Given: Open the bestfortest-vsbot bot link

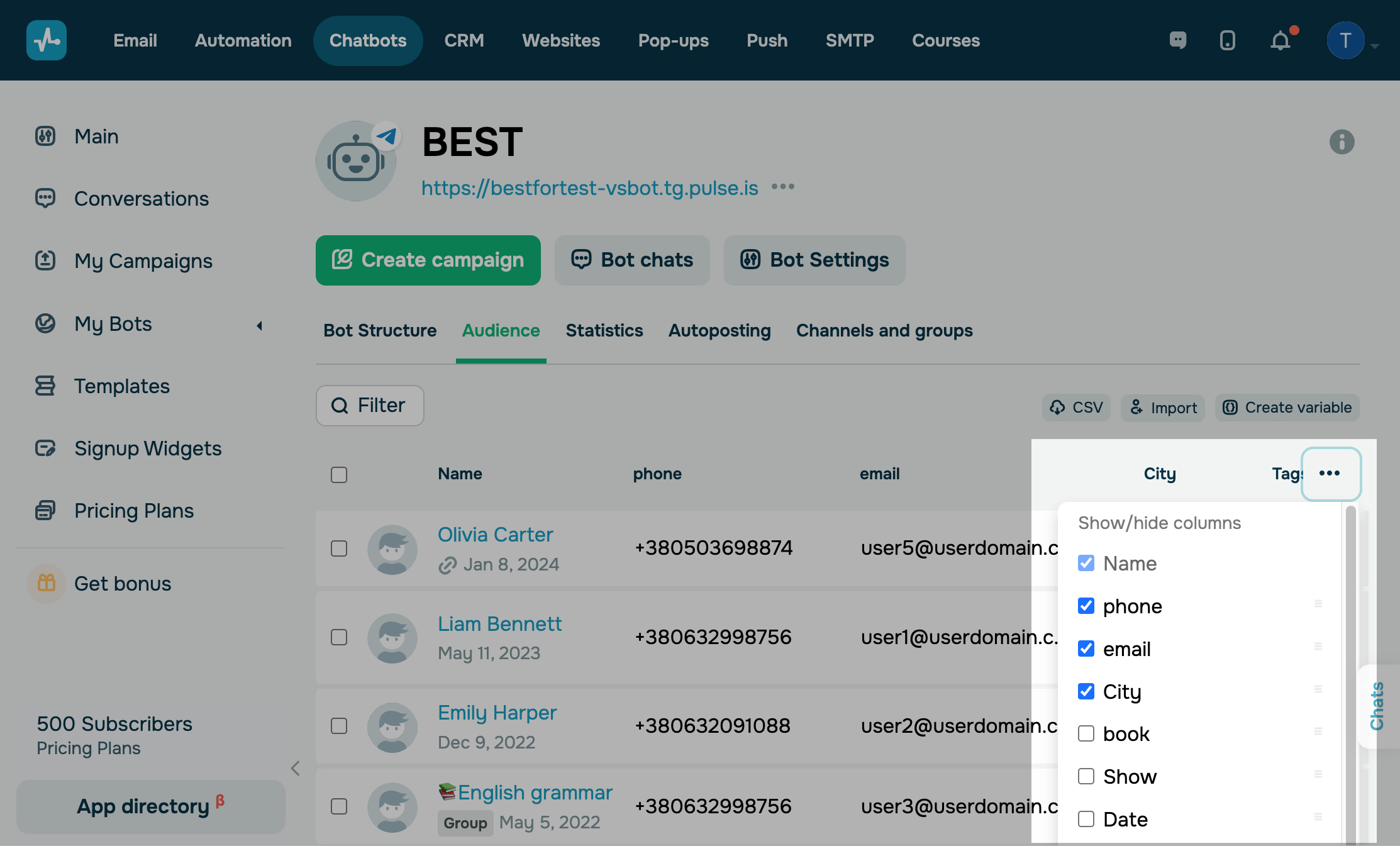Looking at the screenshot, I should point(589,188).
